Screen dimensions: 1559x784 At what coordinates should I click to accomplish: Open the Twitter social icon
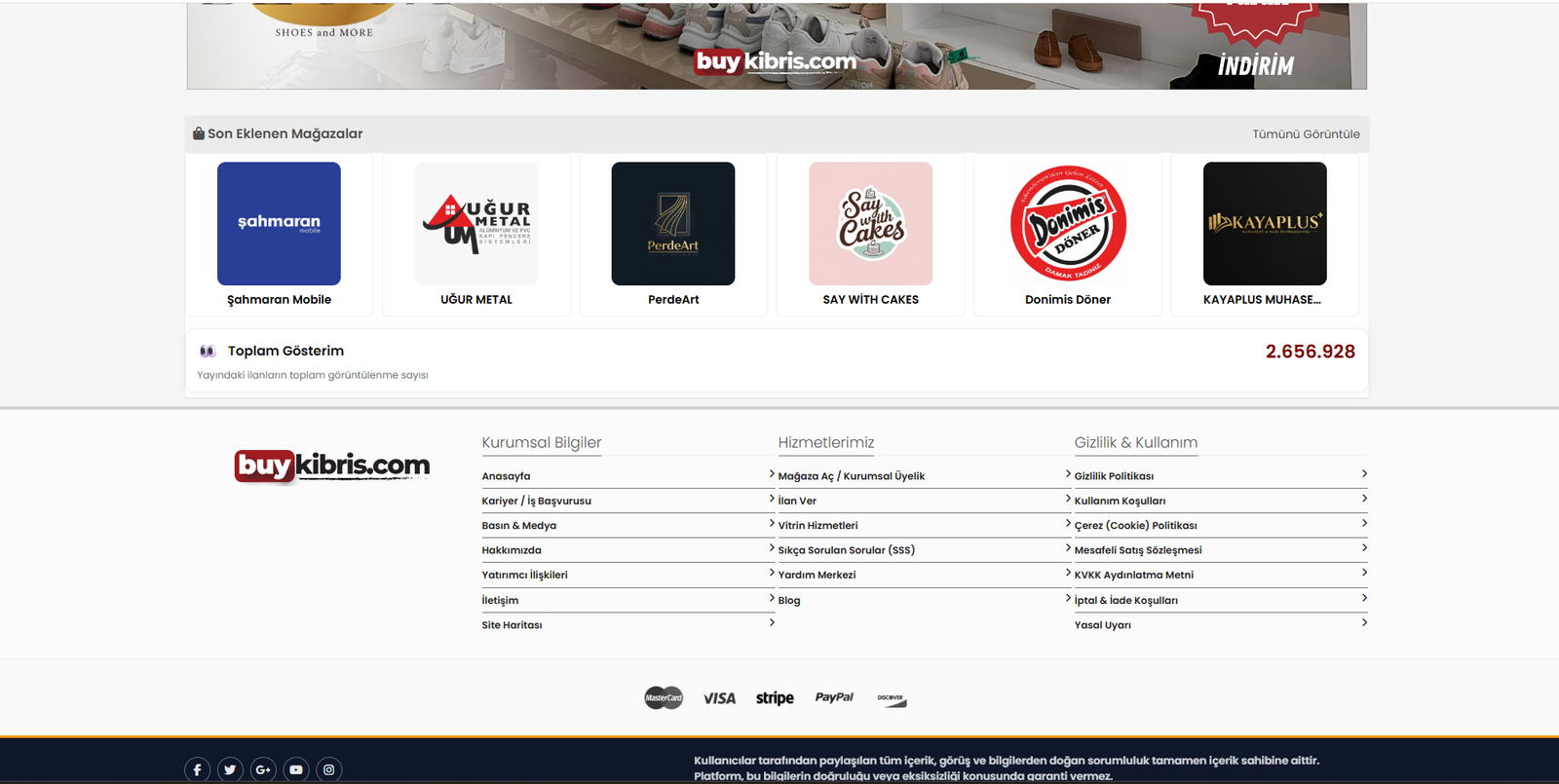[230, 769]
